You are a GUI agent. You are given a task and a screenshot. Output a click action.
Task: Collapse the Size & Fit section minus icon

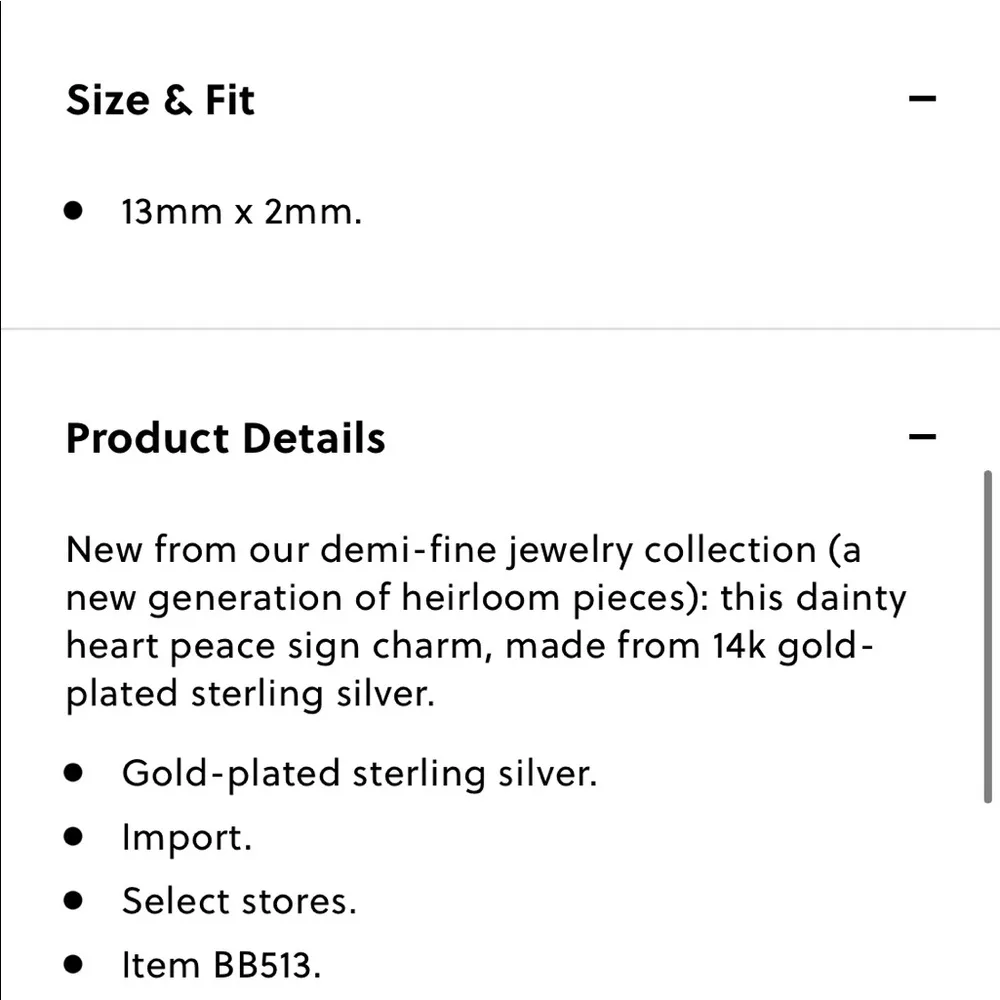pos(922,99)
